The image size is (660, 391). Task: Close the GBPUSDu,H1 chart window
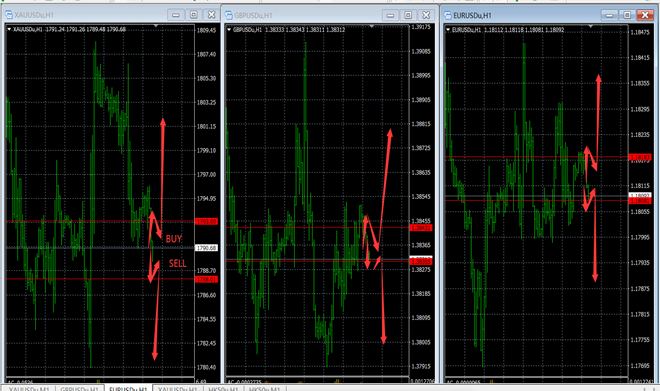(426, 15)
